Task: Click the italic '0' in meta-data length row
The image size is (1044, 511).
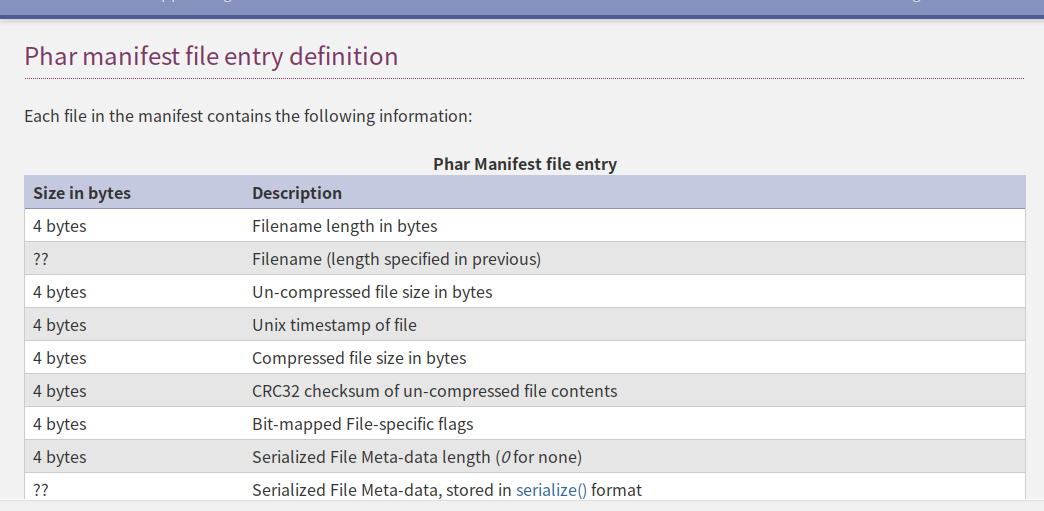Action: [x=505, y=457]
